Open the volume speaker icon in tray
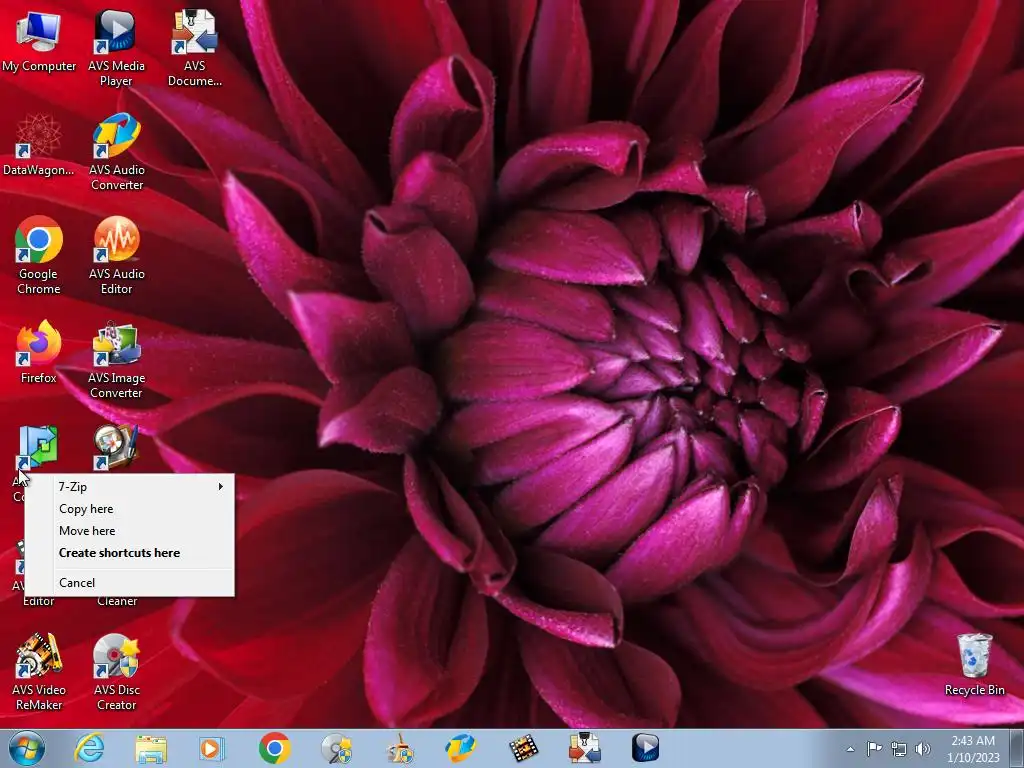The width and height of the screenshot is (1024, 768). (923, 749)
